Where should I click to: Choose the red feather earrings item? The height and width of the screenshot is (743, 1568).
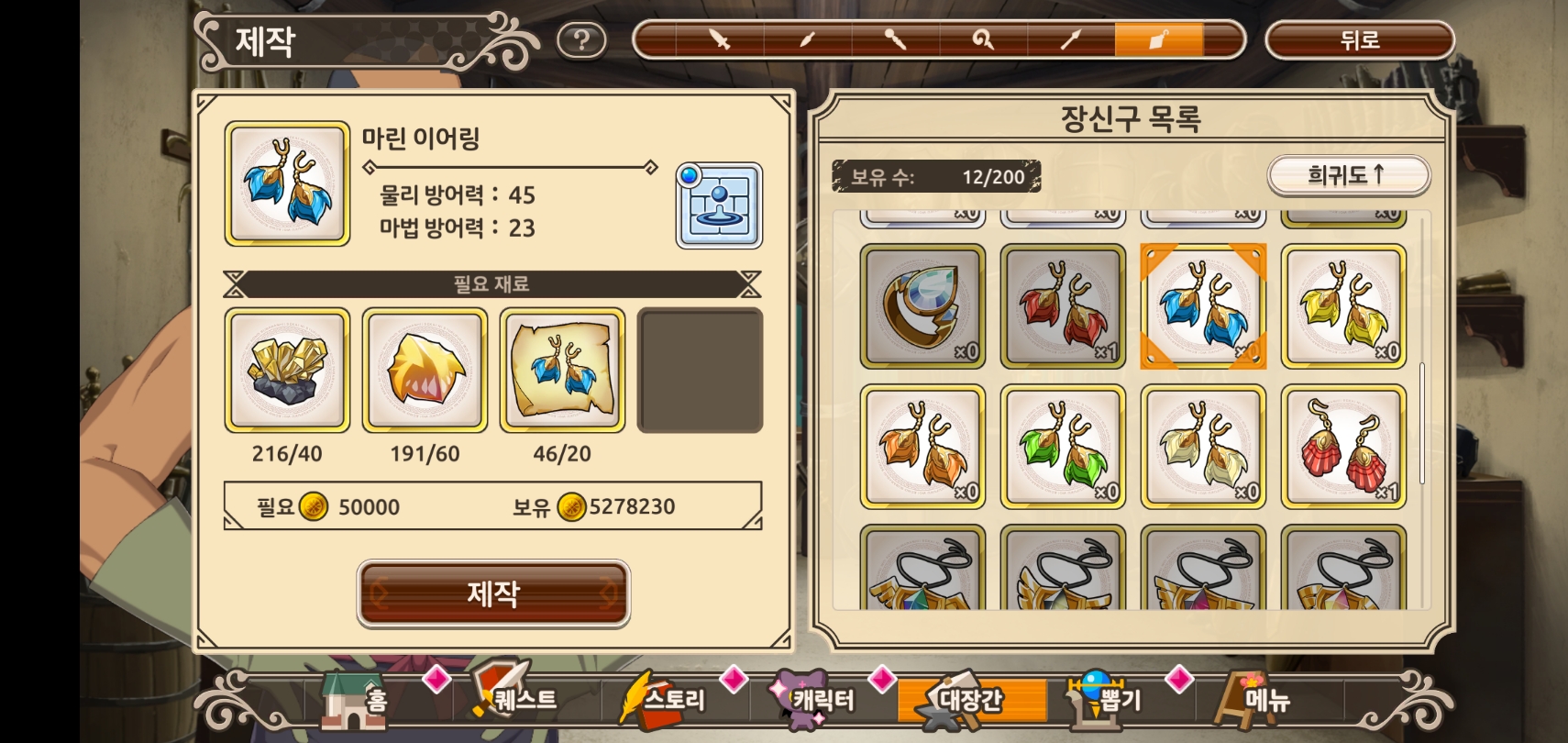point(1063,306)
